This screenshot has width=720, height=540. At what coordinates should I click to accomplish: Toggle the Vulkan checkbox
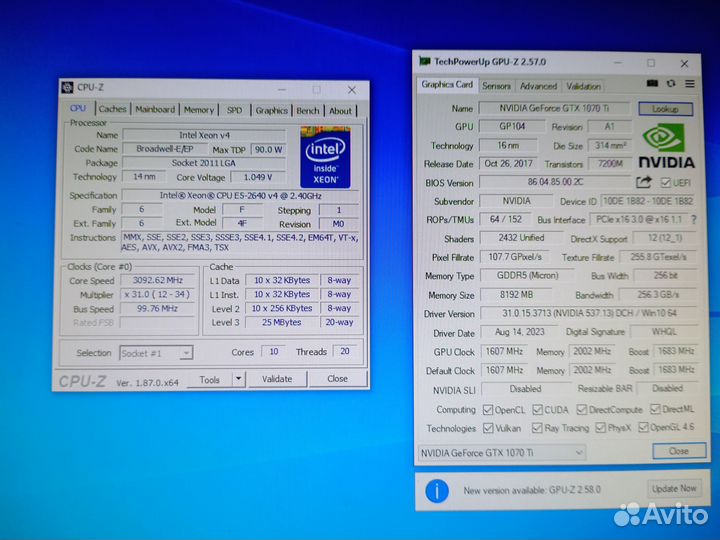(488, 428)
